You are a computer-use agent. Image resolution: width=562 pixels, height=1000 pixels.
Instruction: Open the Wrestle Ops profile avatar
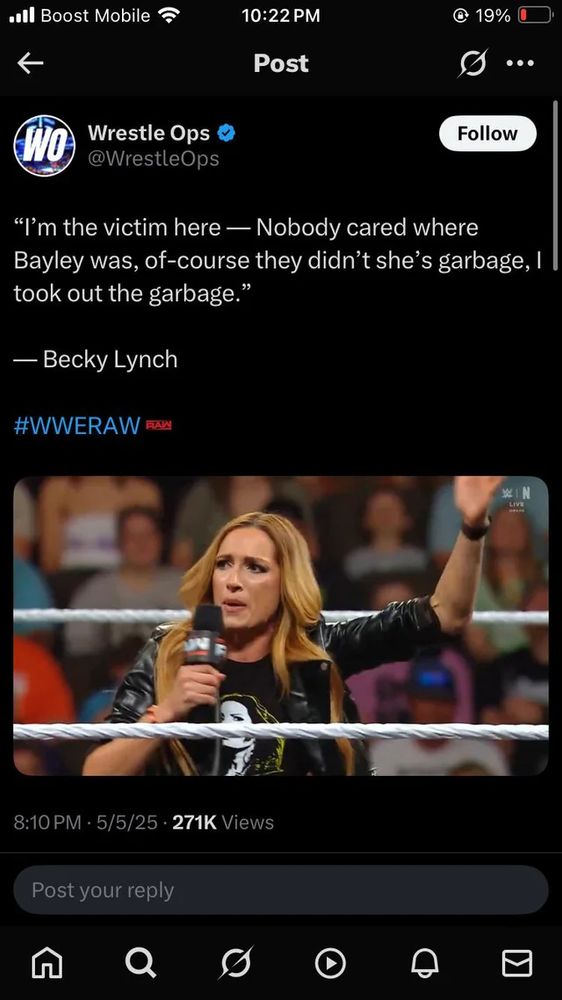point(44,145)
